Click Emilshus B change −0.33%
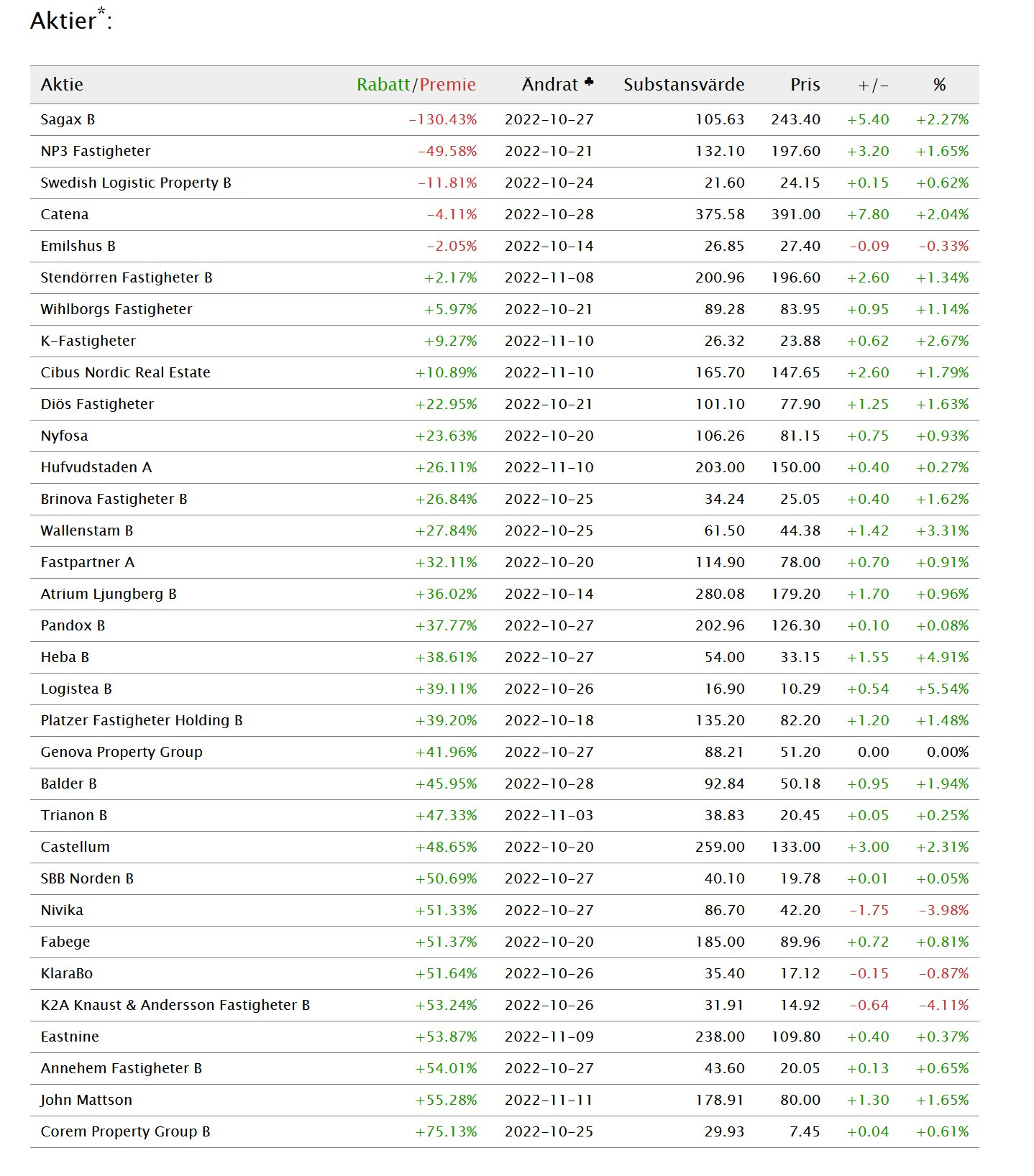Image resolution: width=1034 pixels, height=1176 pixels. [x=943, y=246]
